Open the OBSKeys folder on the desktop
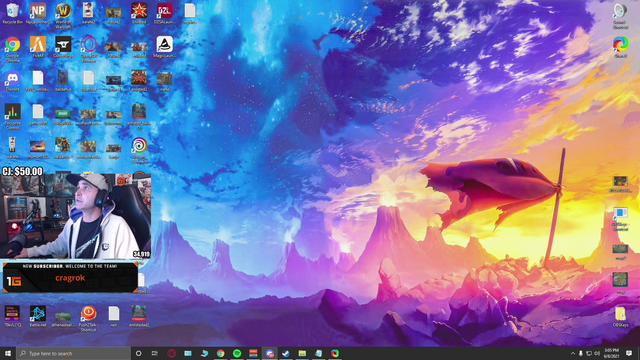Image resolution: width=640 pixels, height=360 pixels. point(620,317)
